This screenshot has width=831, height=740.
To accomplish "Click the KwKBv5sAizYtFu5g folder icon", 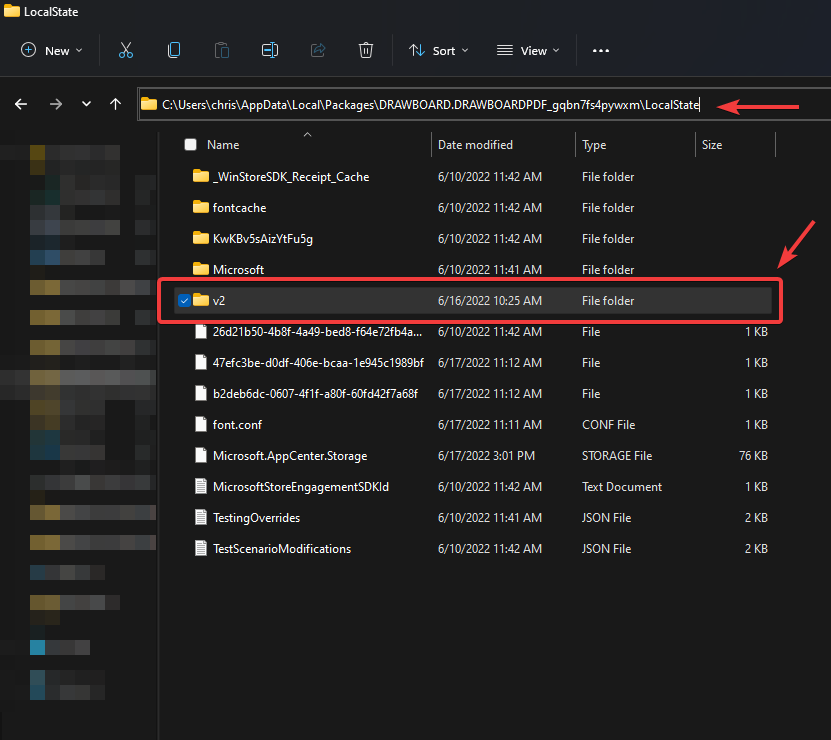I will 200,238.
